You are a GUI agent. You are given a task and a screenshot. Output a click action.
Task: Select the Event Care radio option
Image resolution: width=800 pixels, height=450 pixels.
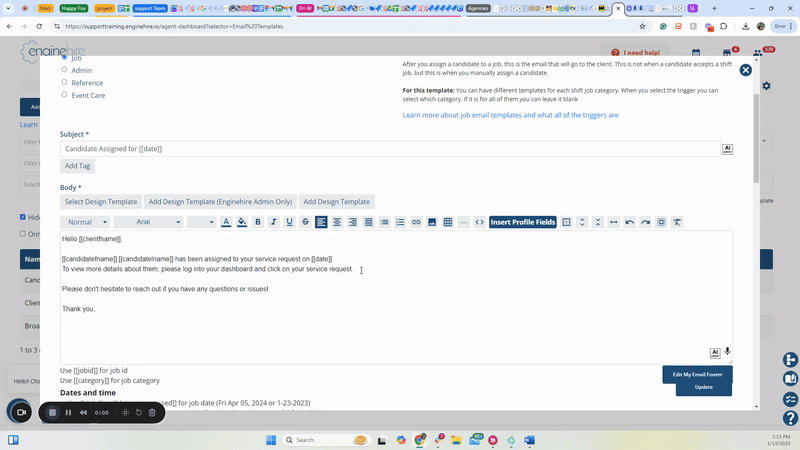pyautogui.click(x=64, y=94)
